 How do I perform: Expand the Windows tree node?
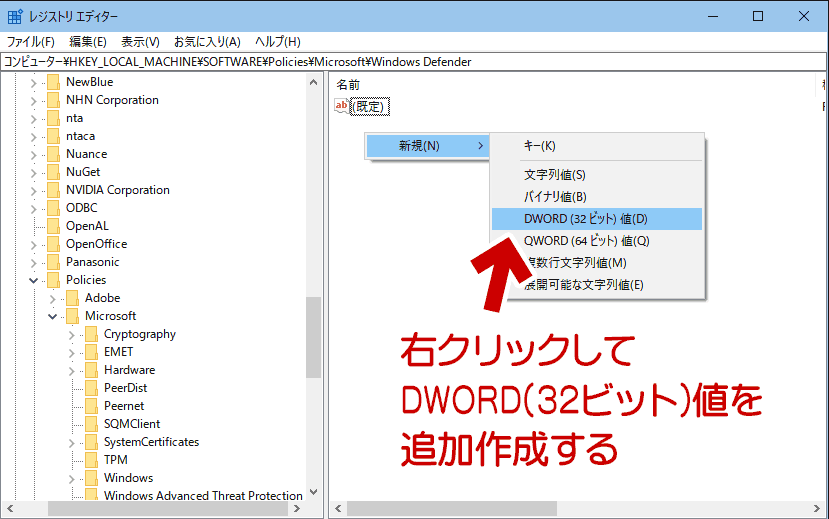coord(71,479)
